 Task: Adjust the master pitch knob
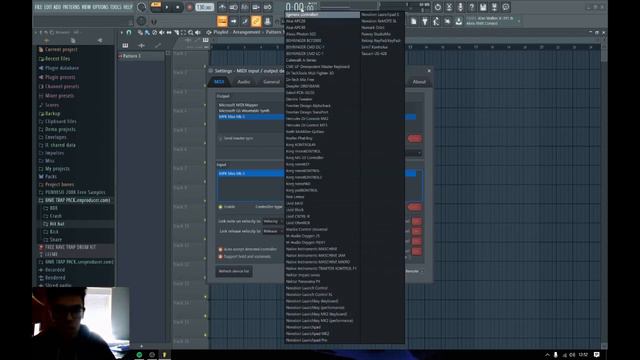click(141, 21)
